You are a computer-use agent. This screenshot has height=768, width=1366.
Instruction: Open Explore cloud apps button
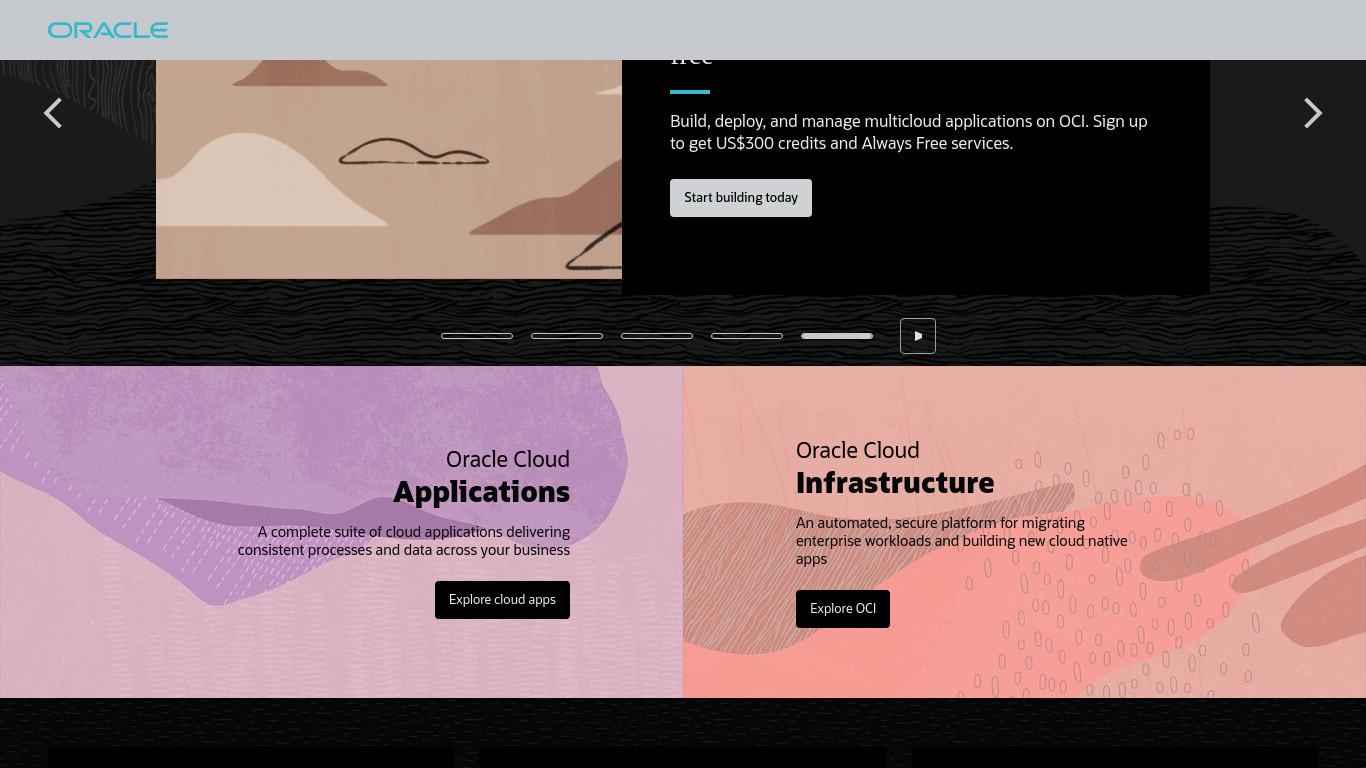coord(502,600)
